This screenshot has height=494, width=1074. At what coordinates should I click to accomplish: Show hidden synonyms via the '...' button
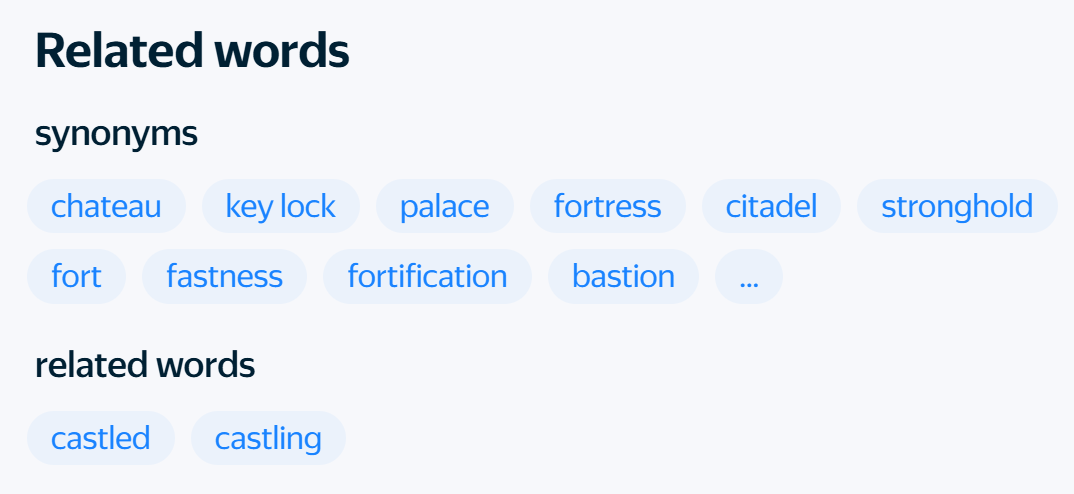tap(748, 276)
